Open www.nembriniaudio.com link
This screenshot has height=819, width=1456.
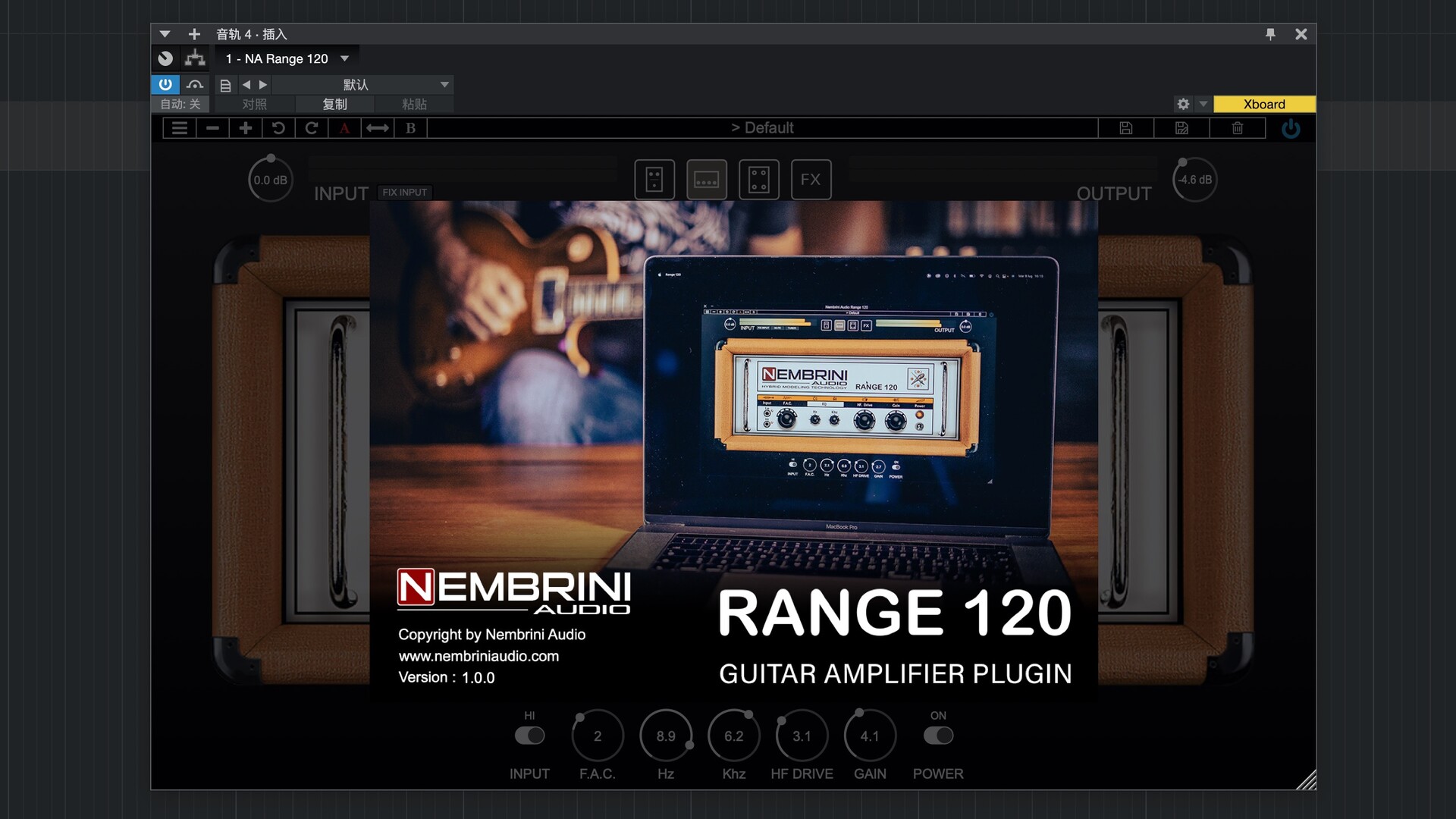point(479,656)
